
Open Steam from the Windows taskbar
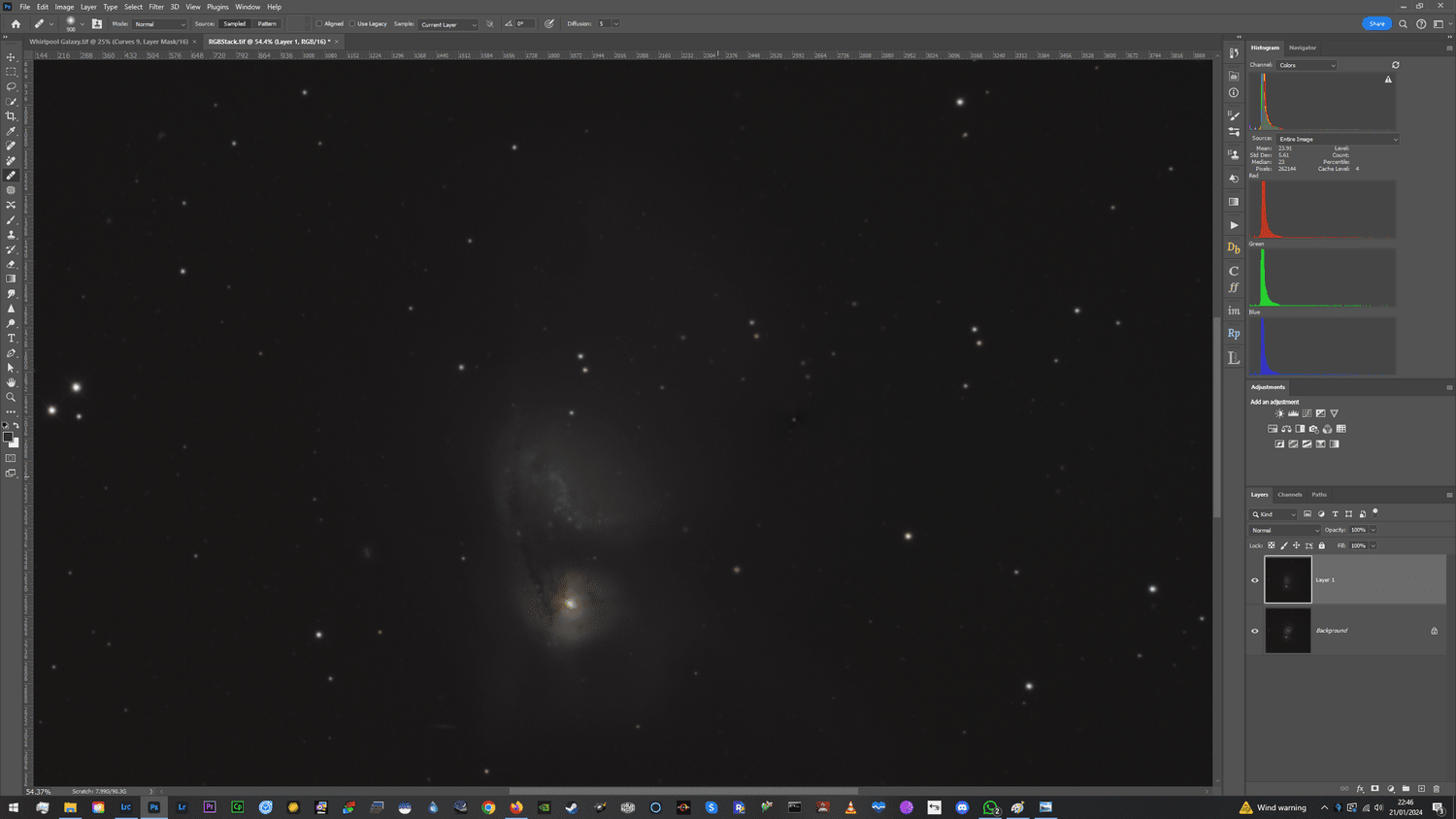[572, 807]
